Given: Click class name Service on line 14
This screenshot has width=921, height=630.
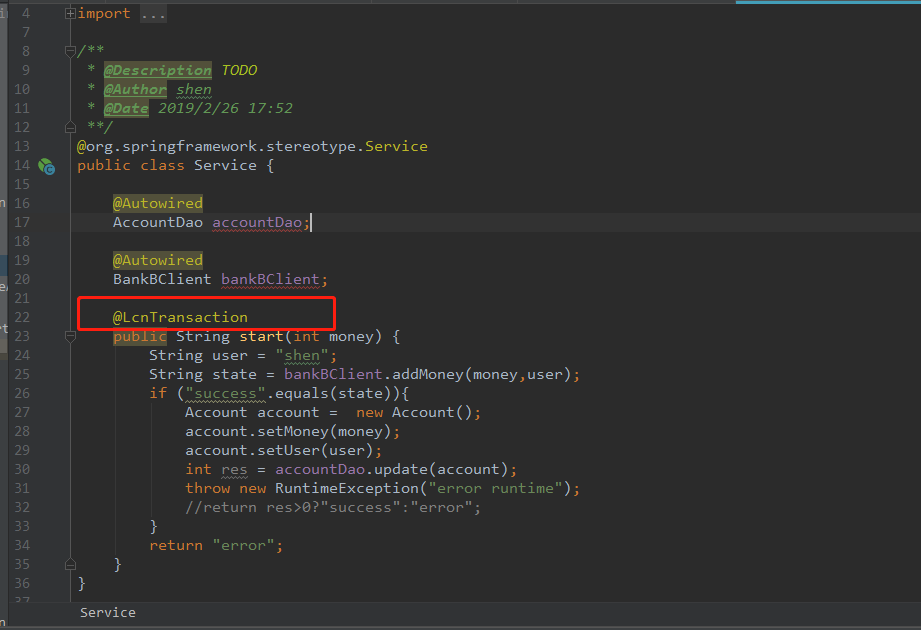Looking at the screenshot, I should coord(226,166).
